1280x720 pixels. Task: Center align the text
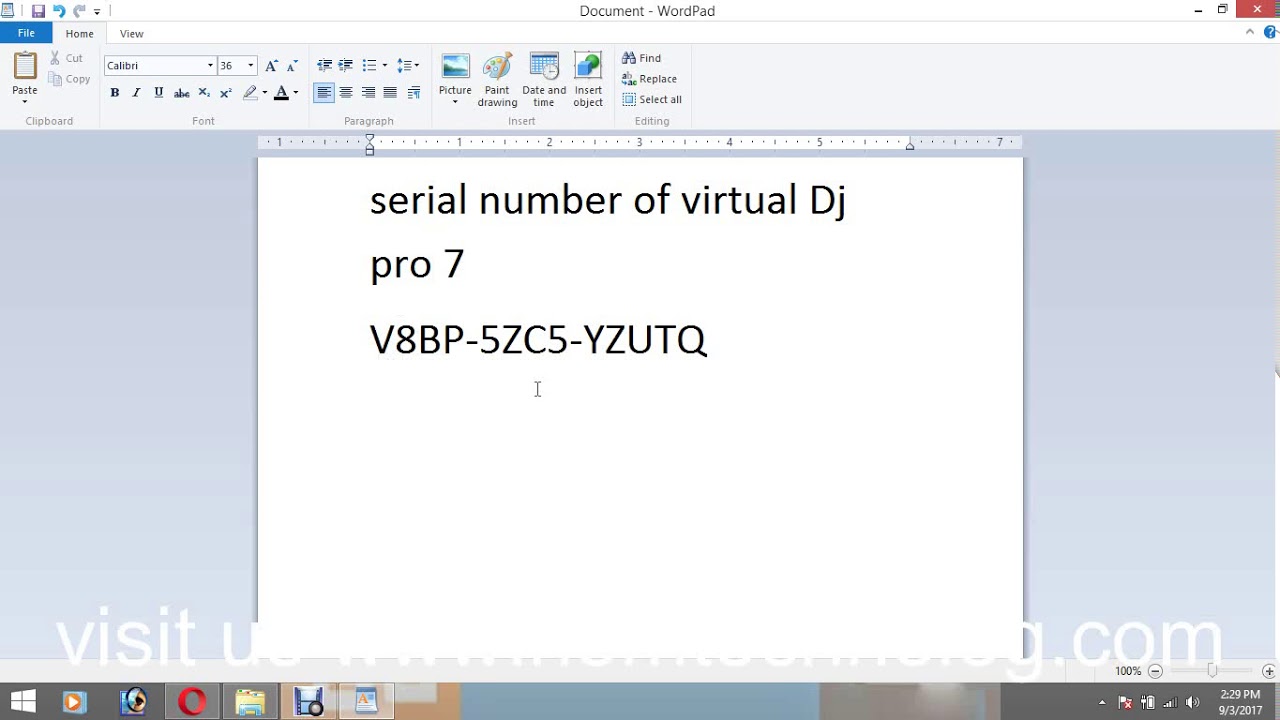[346, 93]
